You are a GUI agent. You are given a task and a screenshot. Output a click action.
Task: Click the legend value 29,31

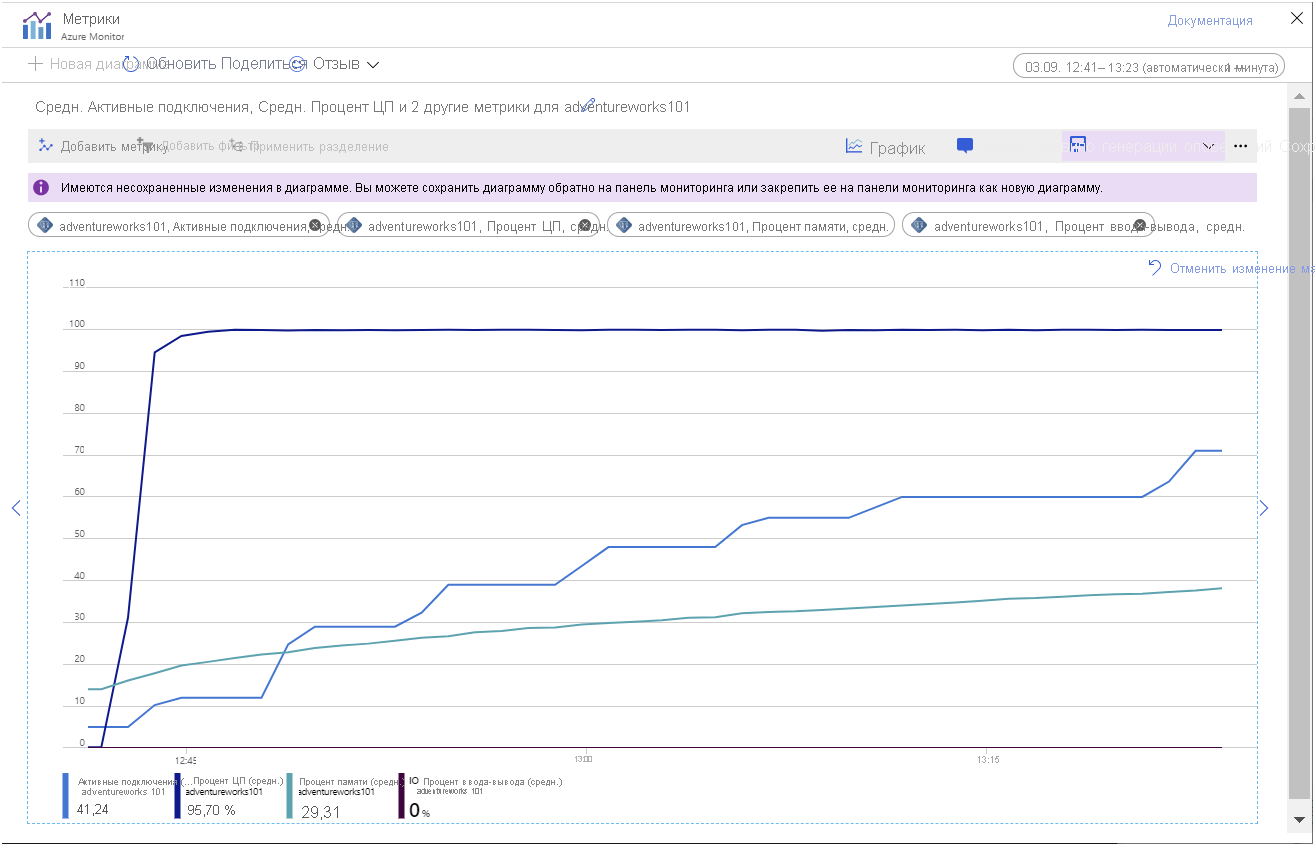click(320, 812)
